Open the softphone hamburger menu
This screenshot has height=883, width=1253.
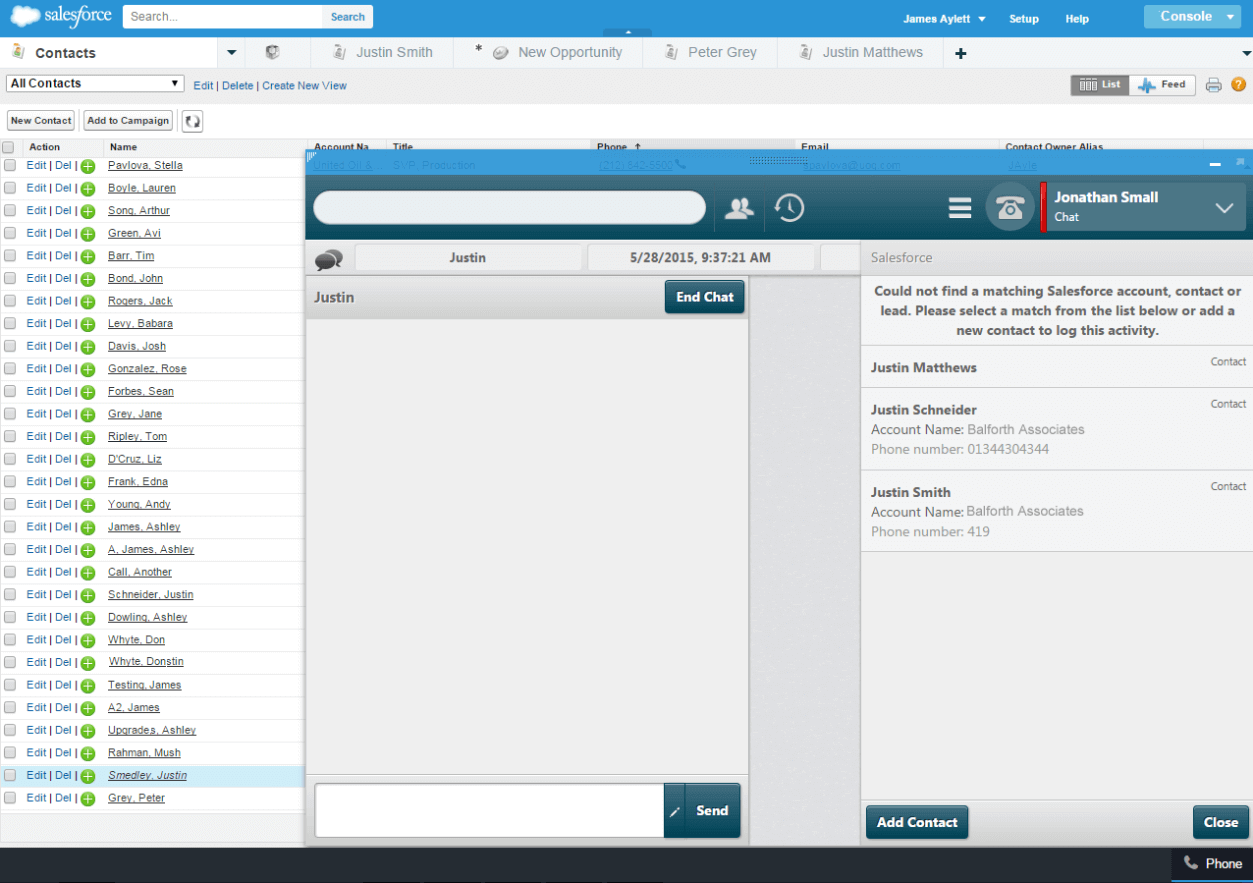click(960, 208)
